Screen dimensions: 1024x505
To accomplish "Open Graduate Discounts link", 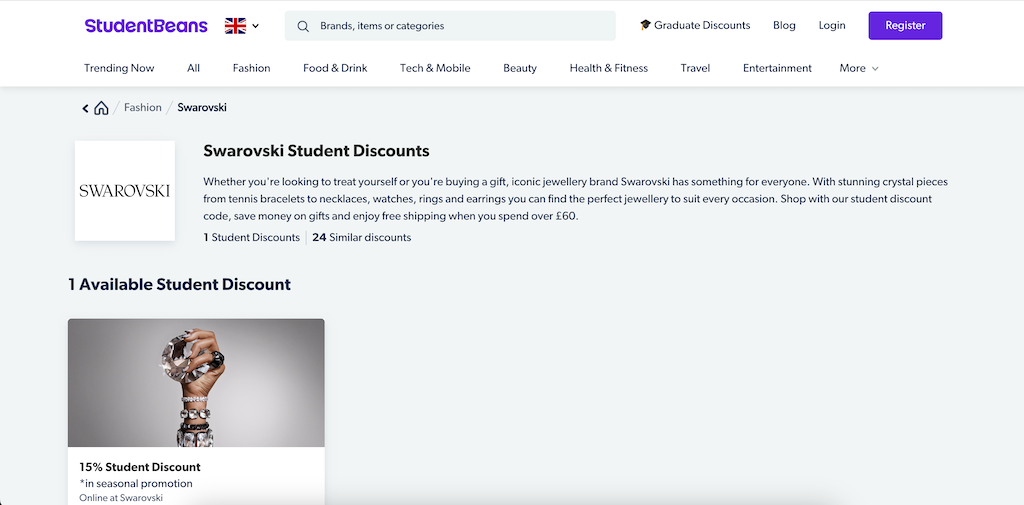I will (695, 25).
